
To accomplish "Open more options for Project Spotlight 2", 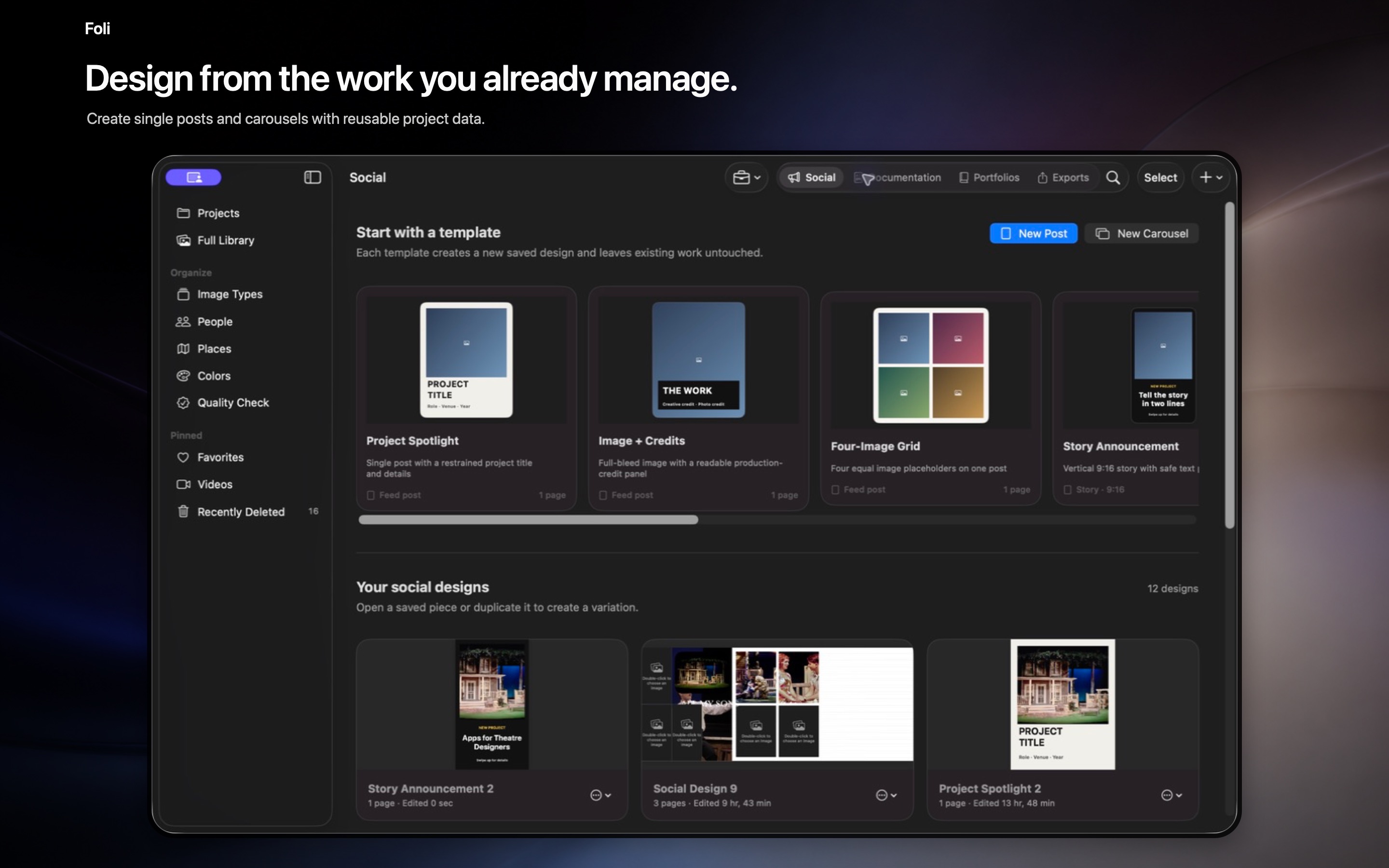I will pyautogui.click(x=1171, y=795).
